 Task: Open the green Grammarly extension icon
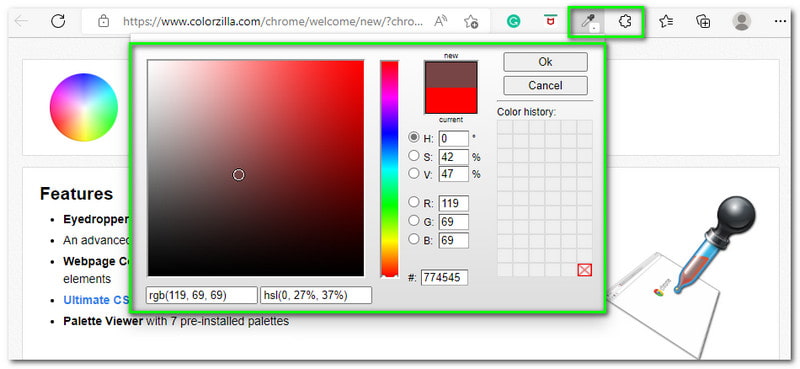pyautogui.click(x=513, y=21)
